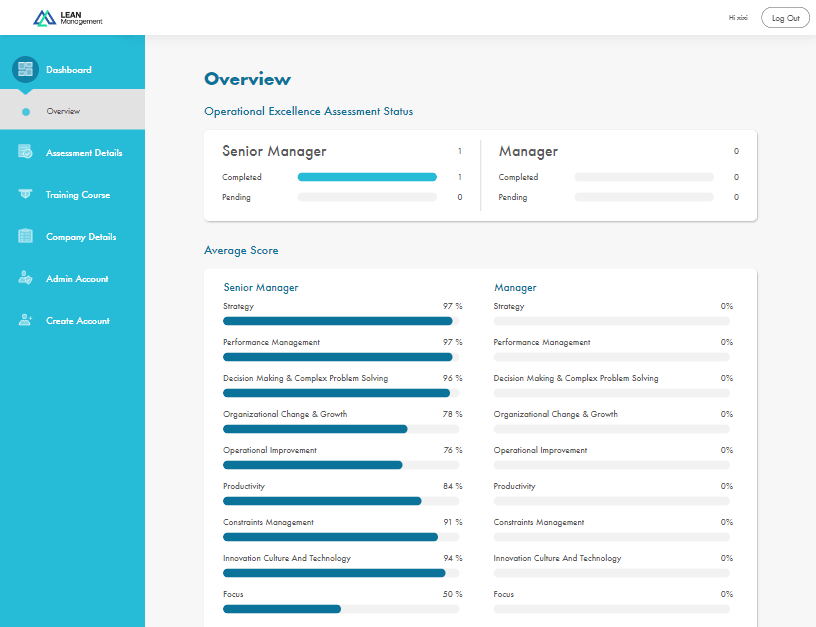Click the Senior Manager Strategy score bar

[341, 321]
